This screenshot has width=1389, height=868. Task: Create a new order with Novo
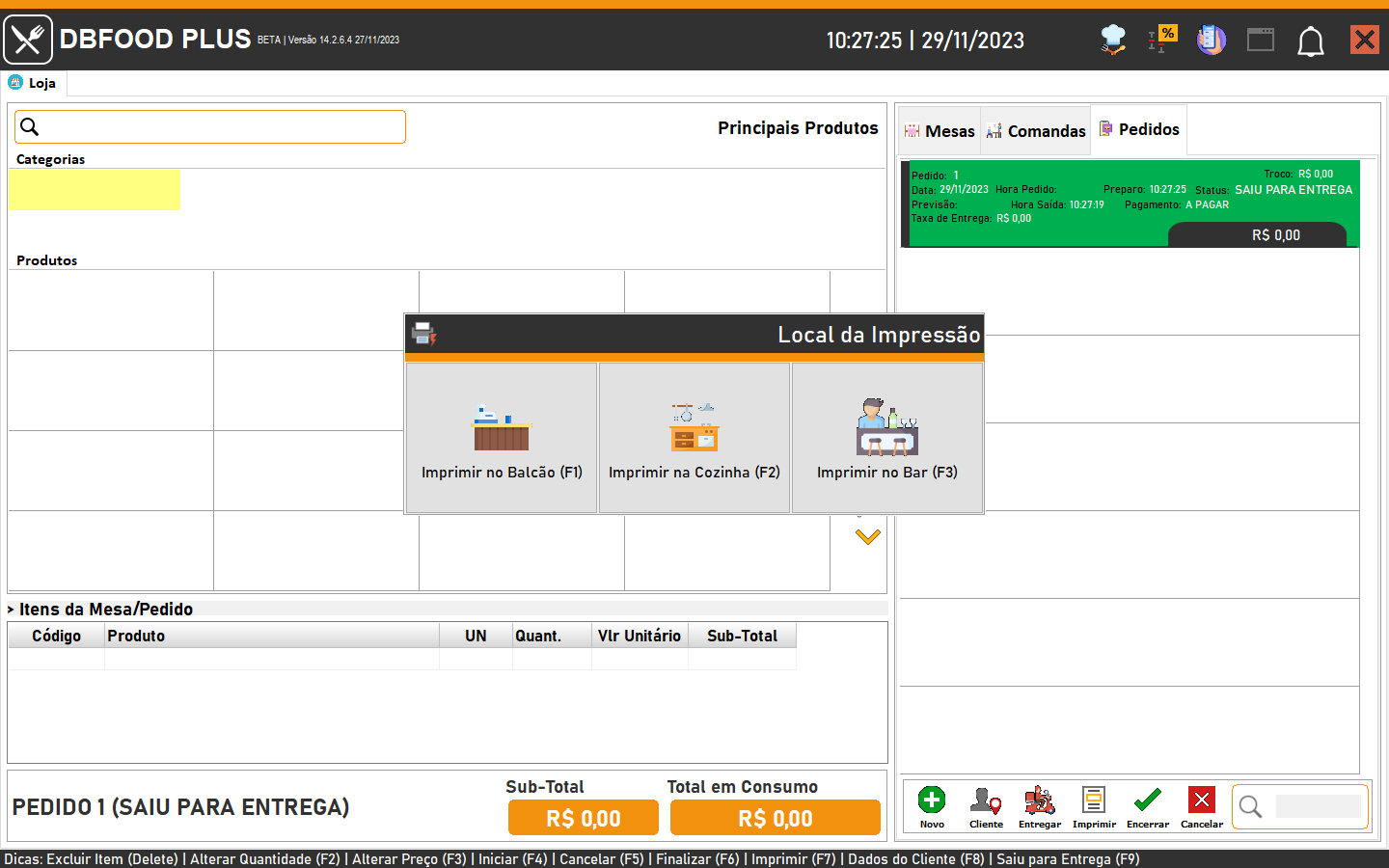[x=932, y=806]
